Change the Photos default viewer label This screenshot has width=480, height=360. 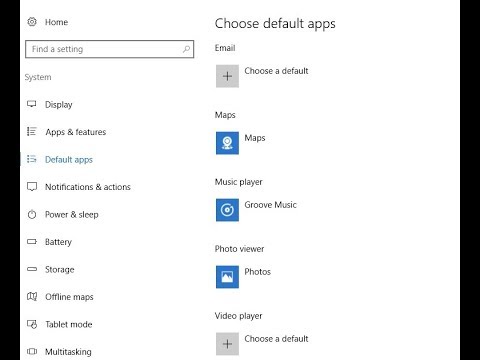tap(258, 272)
